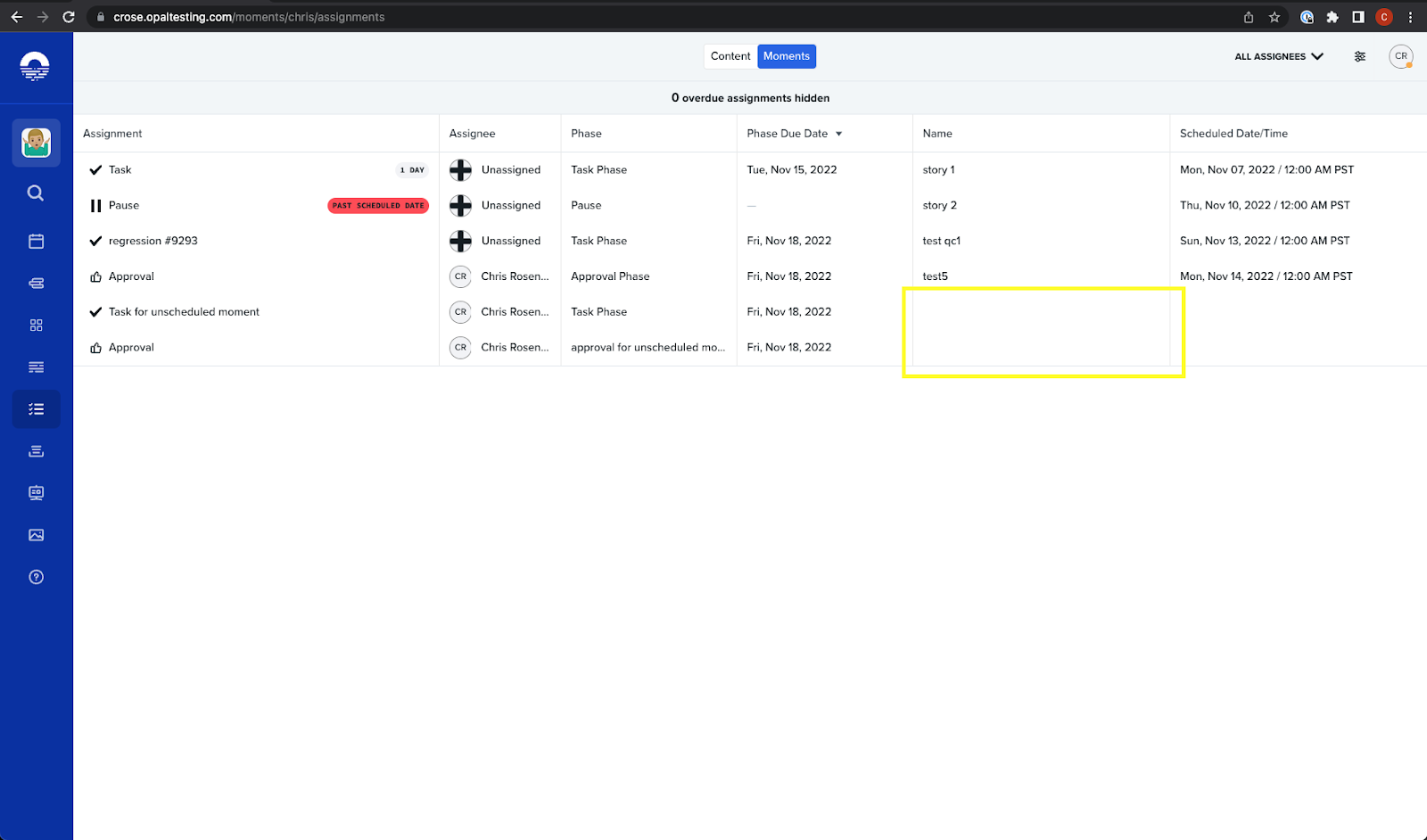Toggle the thumbs-up on the unscheduled Approval row

(95, 348)
